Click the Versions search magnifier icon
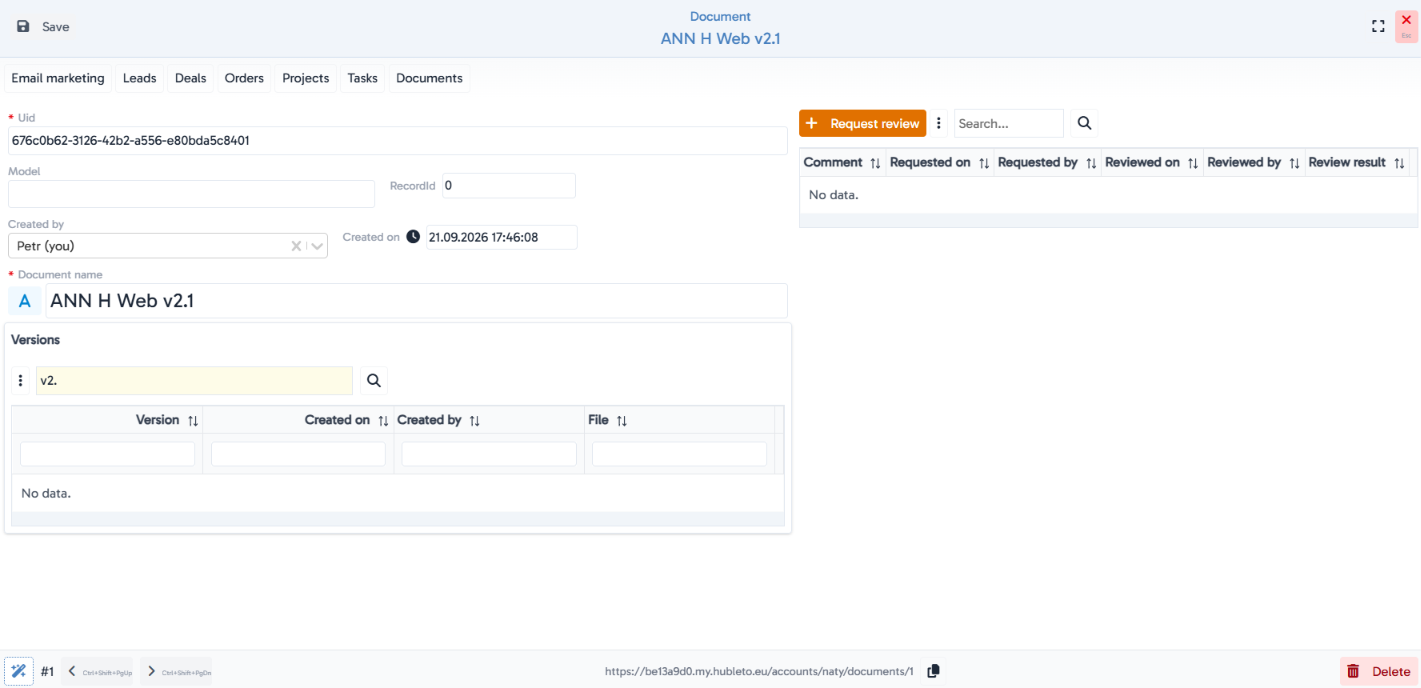Screen dimensions: 1421x688 coord(374,380)
